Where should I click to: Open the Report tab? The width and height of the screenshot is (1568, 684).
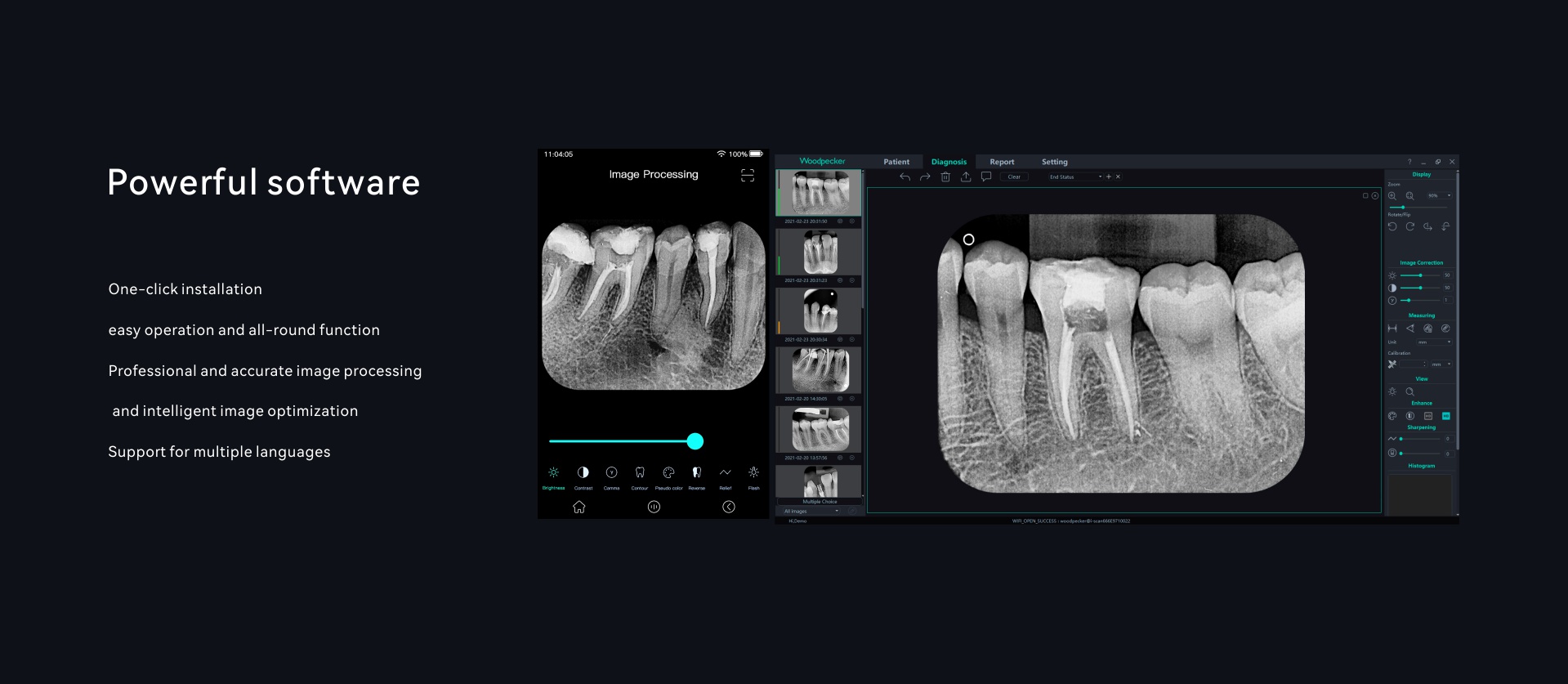(1002, 162)
